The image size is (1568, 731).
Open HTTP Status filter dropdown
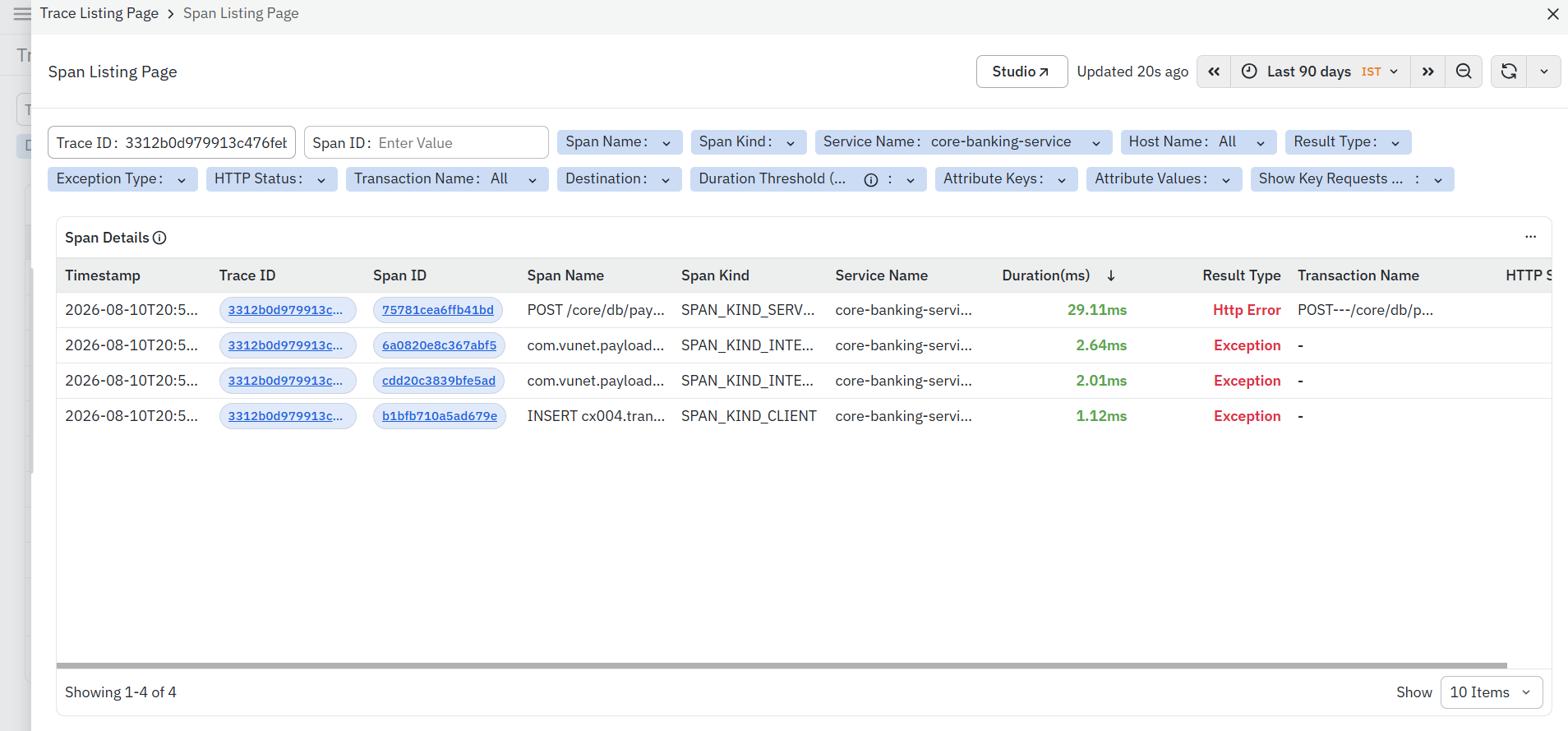coord(271,179)
